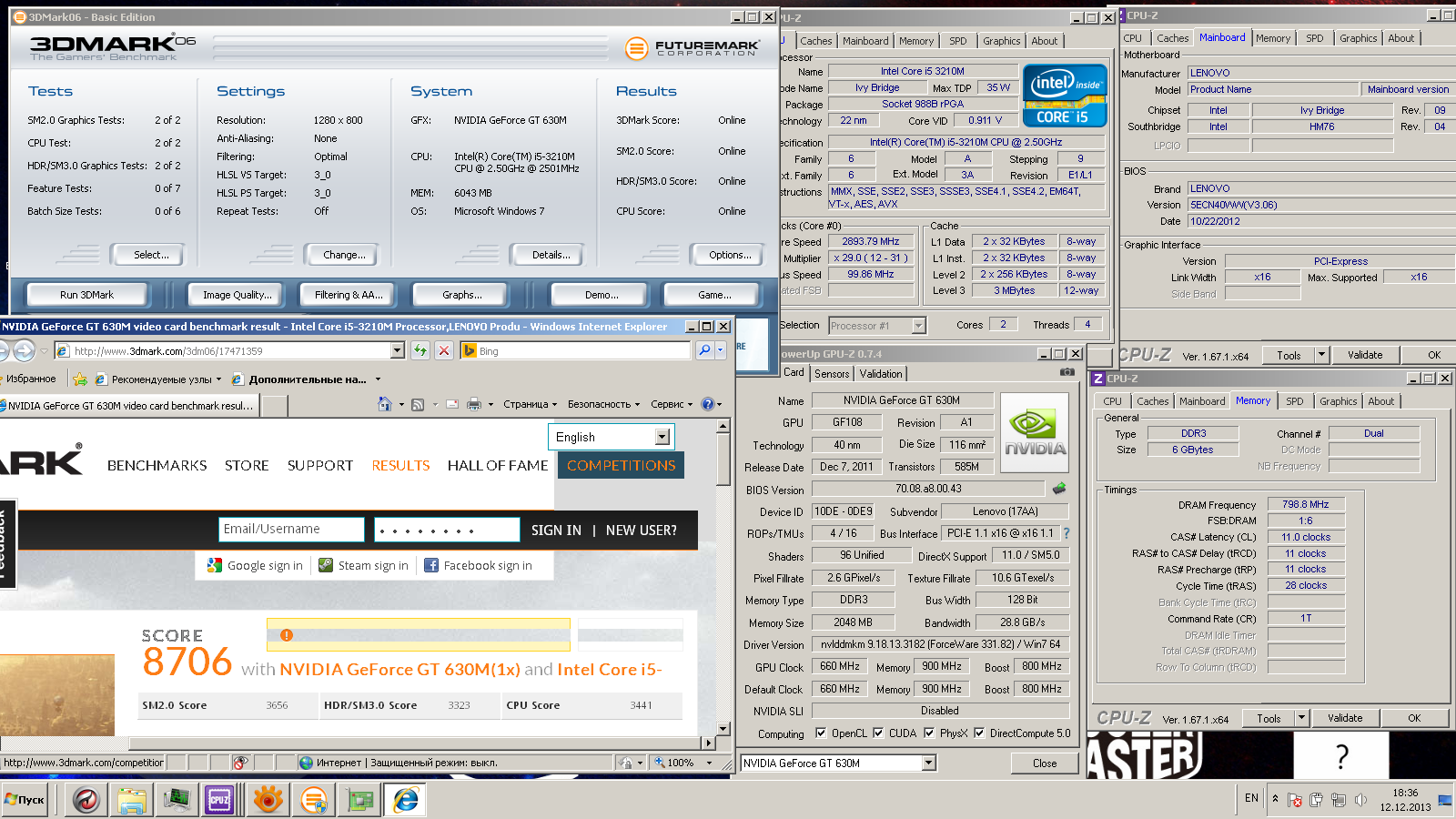1456x819 pixels.
Task: Open Windows Explorer folder taskbar icon
Action: [132, 800]
